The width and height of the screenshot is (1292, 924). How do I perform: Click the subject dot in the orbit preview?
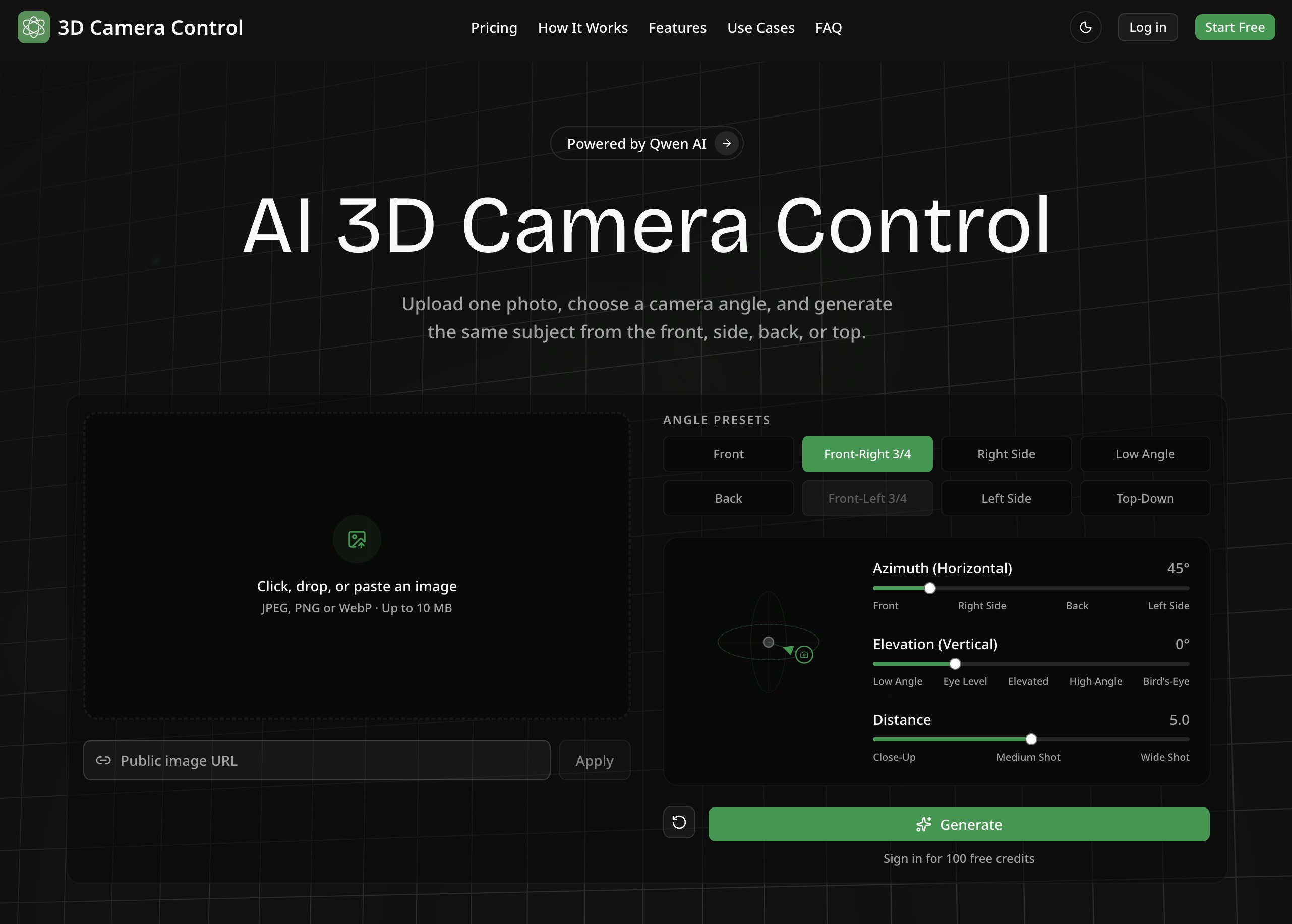[x=768, y=642]
